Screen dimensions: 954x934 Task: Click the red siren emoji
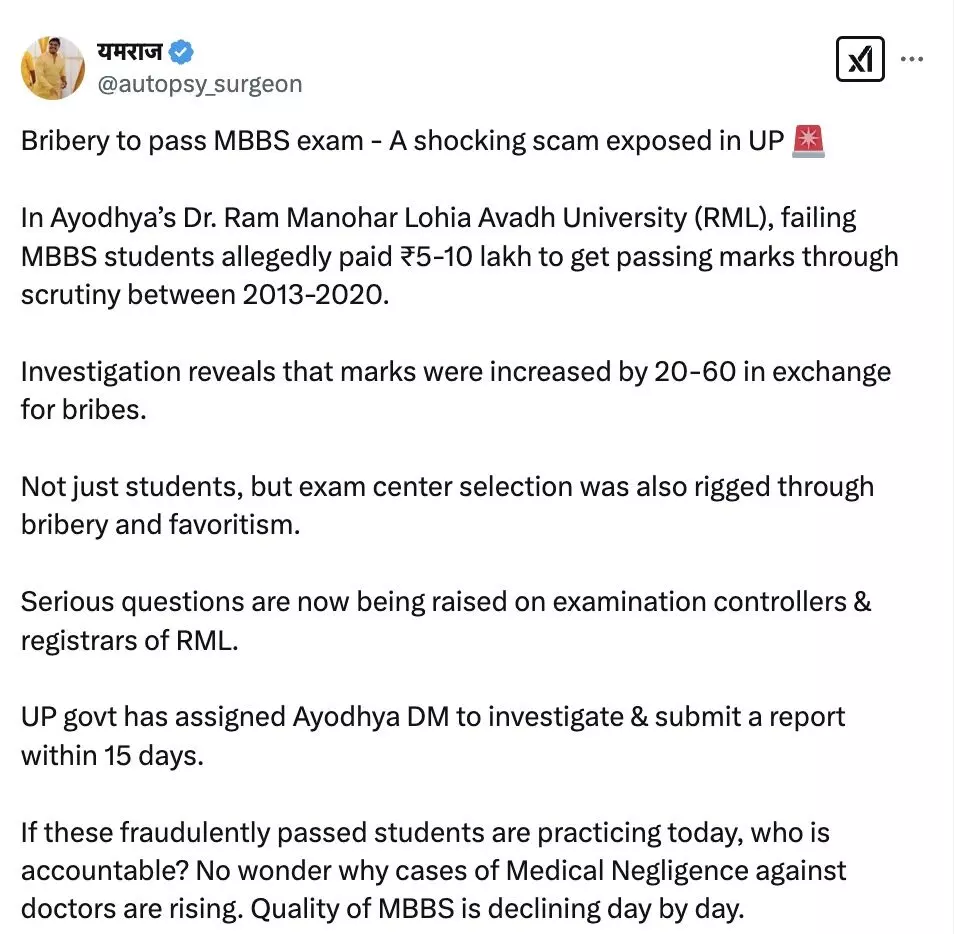click(807, 141)
